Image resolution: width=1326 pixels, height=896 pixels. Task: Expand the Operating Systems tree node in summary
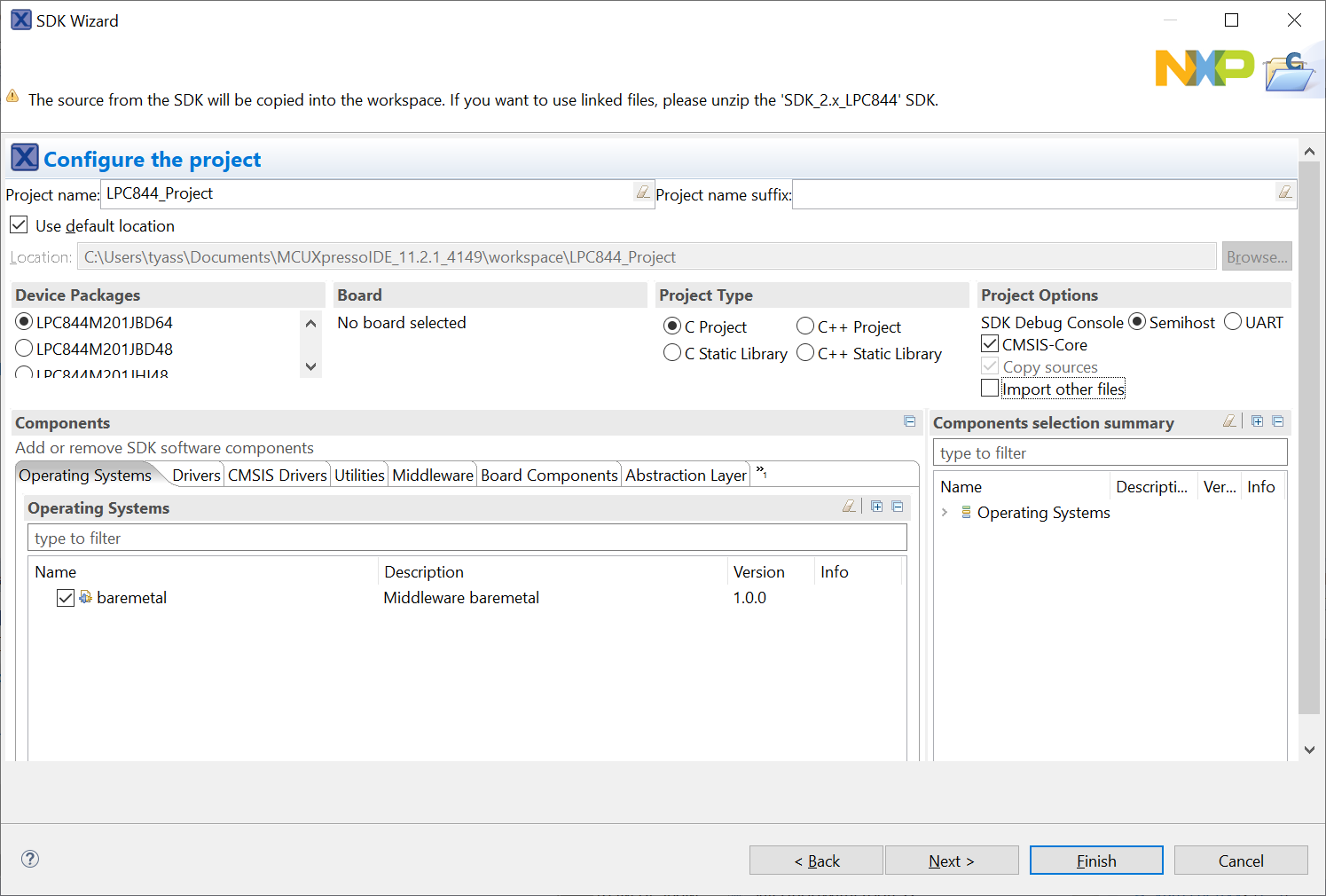point(945,513)
